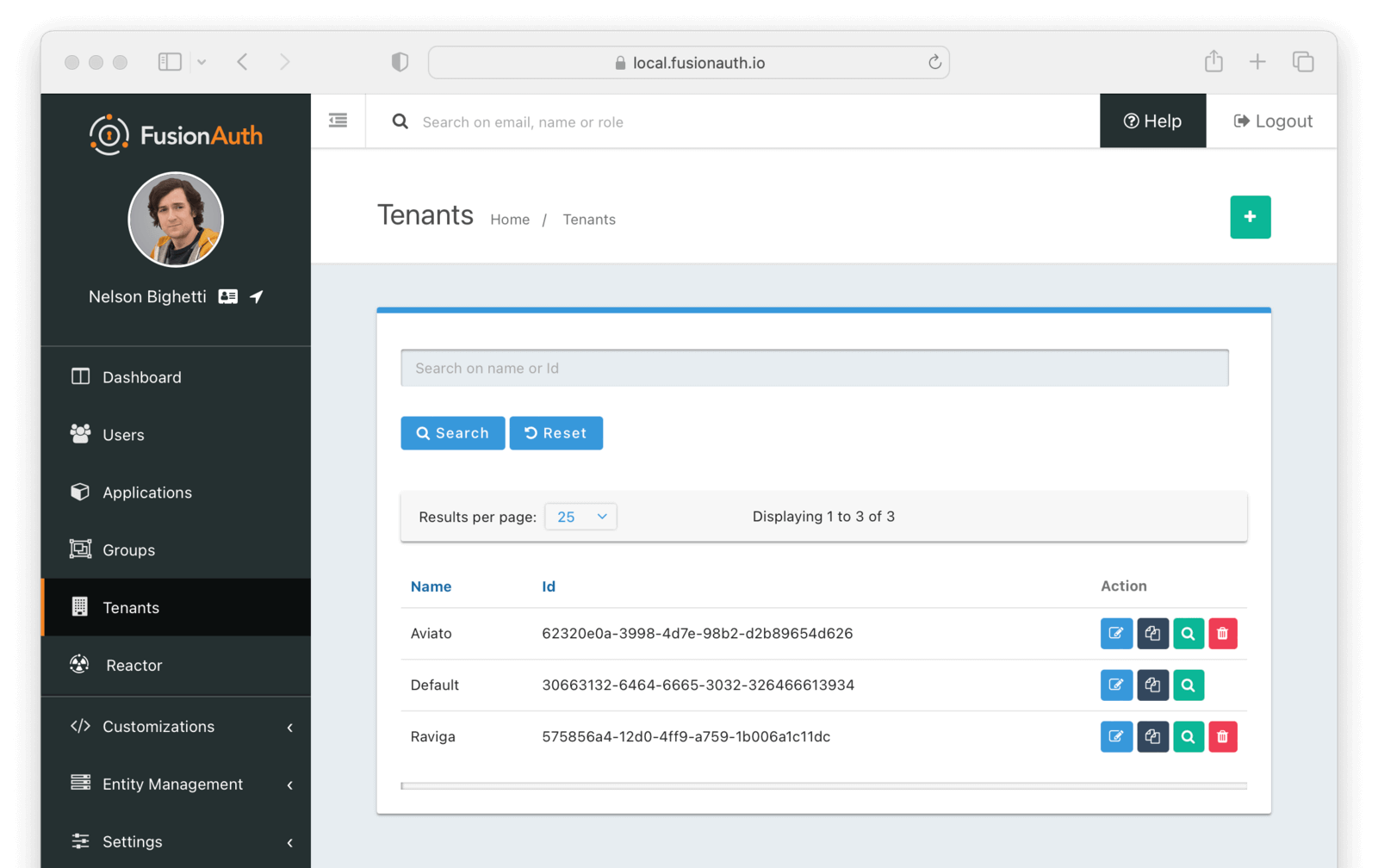The image size is (1378, 868).
Task: Click the Raviga tenant name
Action: (433, 737)
